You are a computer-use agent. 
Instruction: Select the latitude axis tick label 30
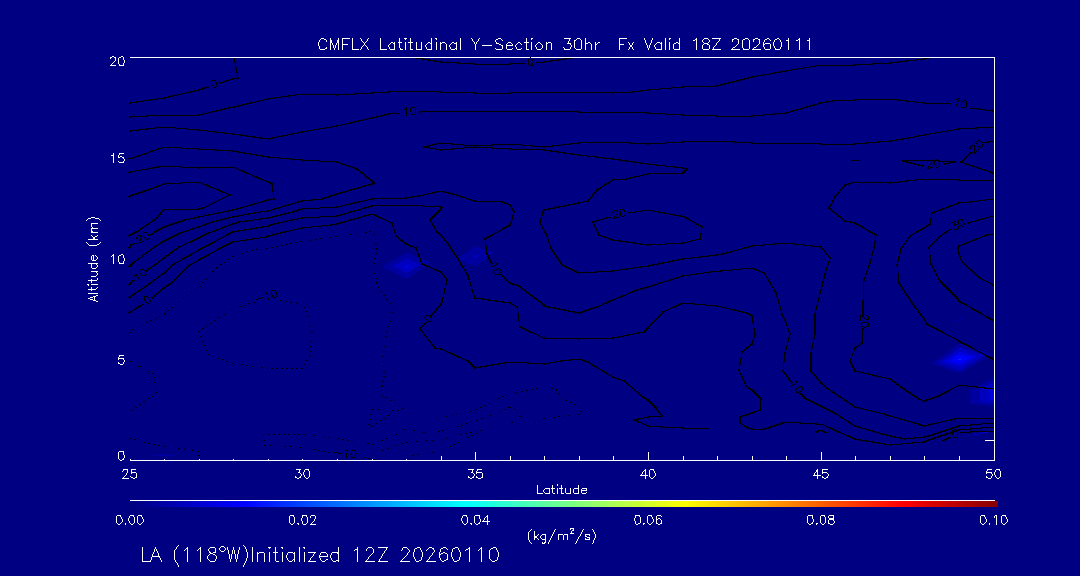pyautogui.click(x=302, y=475)
